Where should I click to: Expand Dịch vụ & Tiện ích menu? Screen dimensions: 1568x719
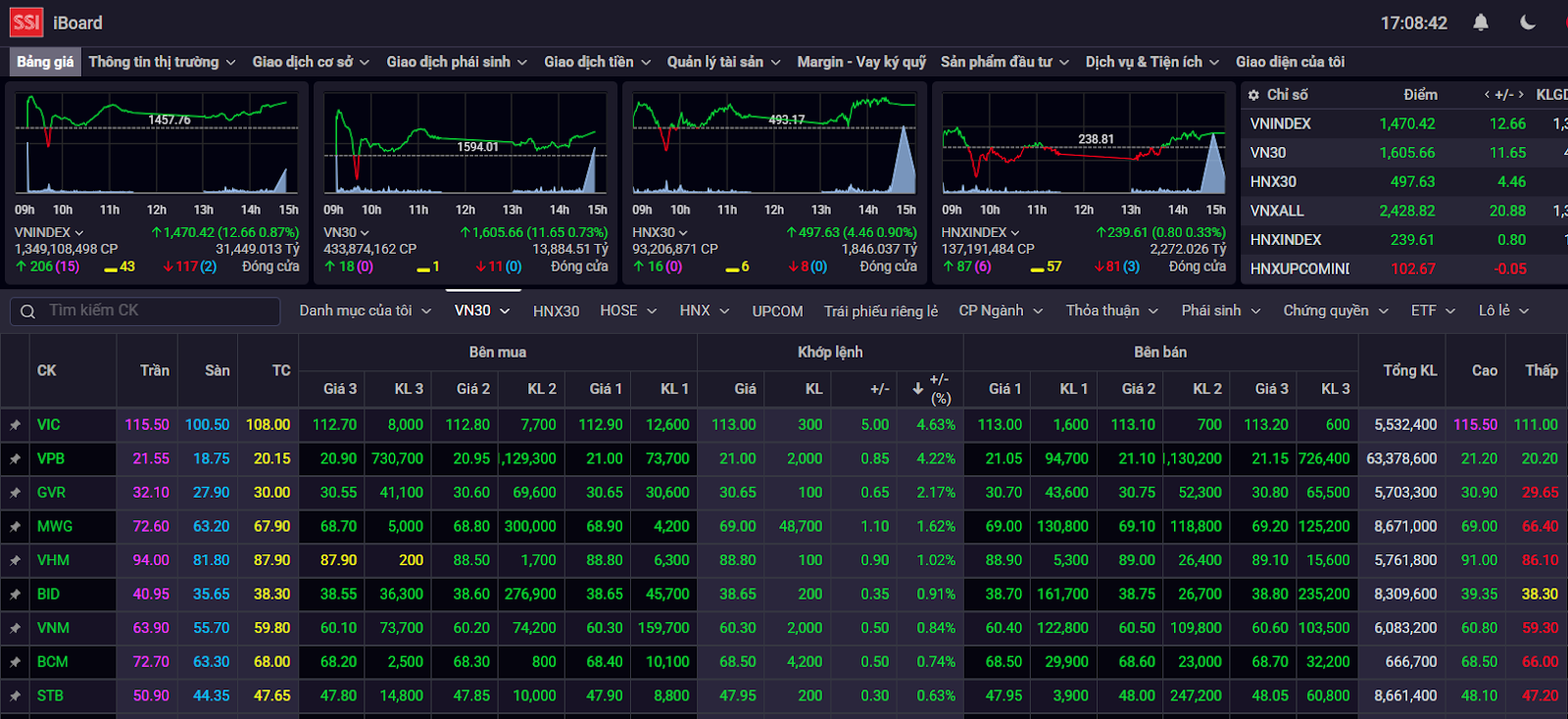(x=1152, y=62)
